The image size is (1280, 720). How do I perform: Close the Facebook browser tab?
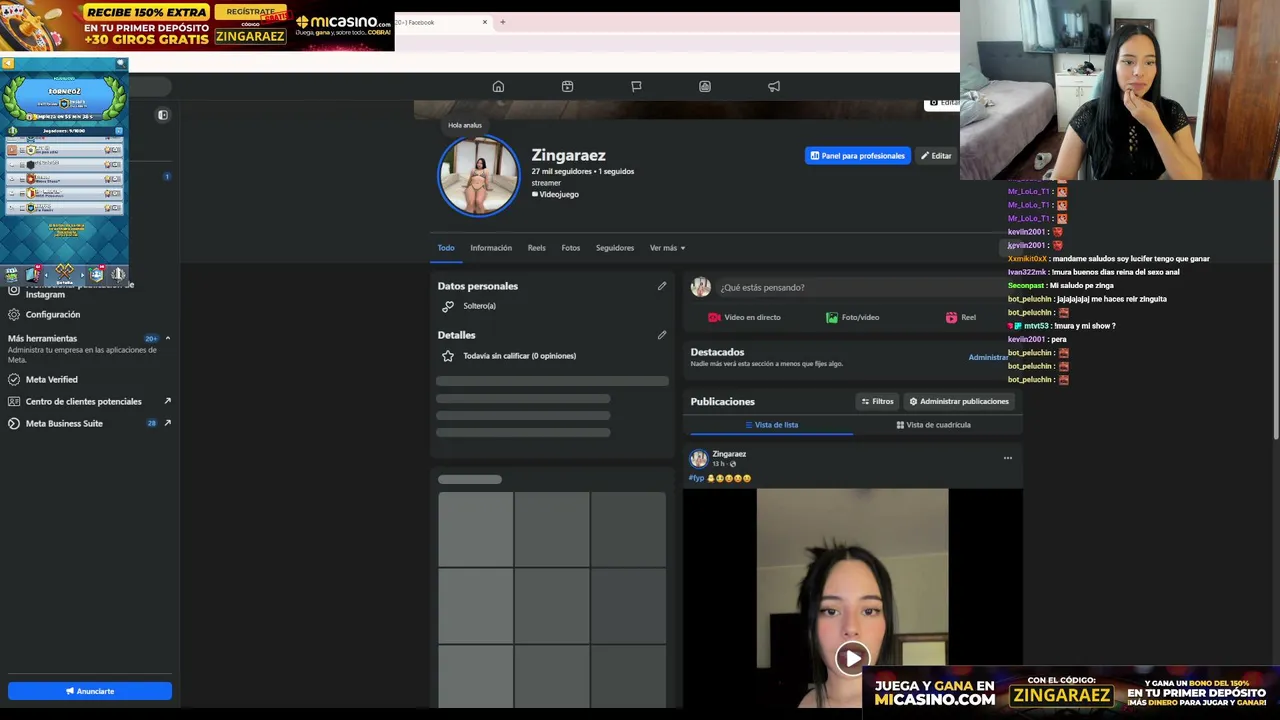pos(485,22)
